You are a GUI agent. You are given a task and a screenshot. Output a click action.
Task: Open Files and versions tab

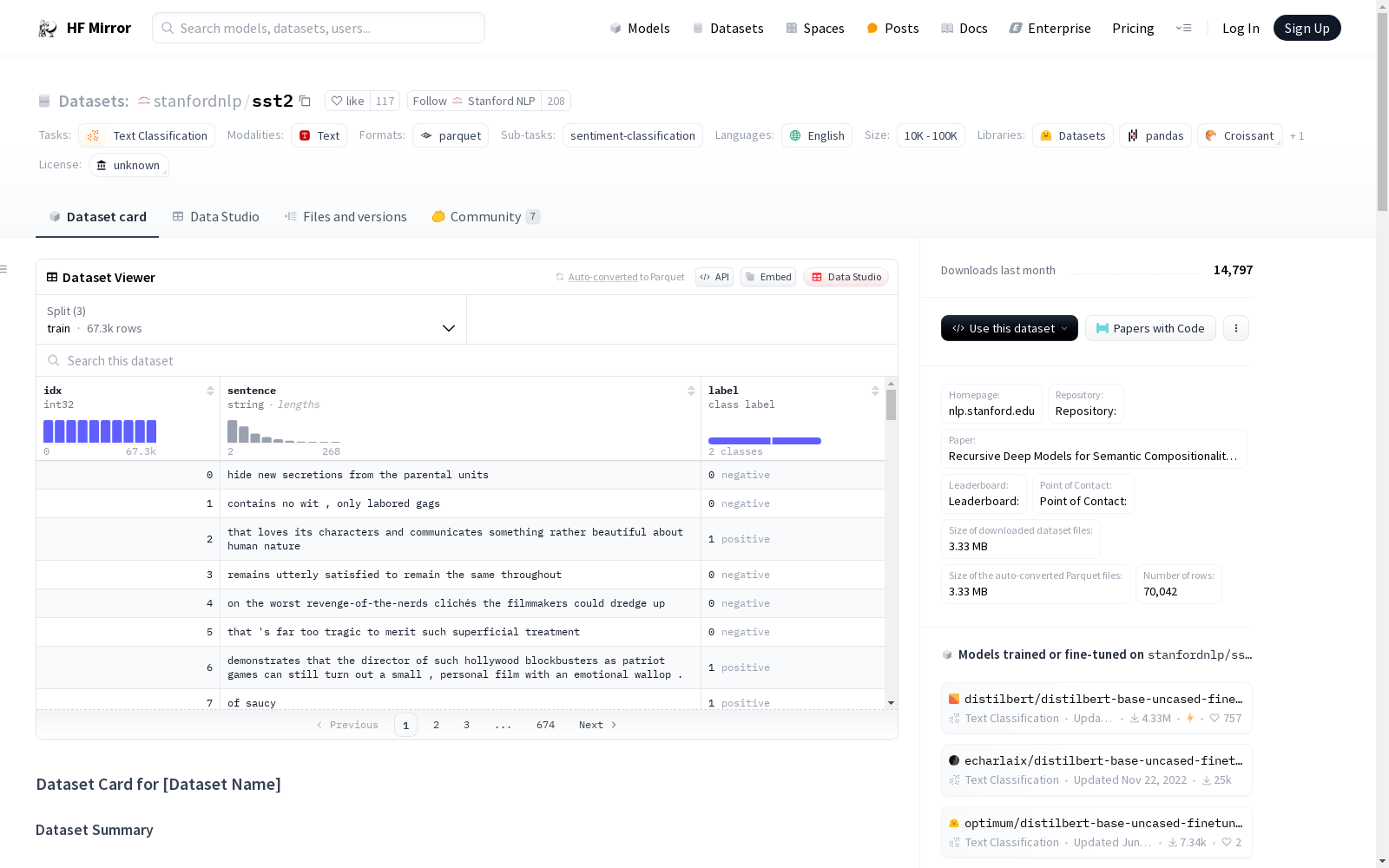(x=346, y=217)
